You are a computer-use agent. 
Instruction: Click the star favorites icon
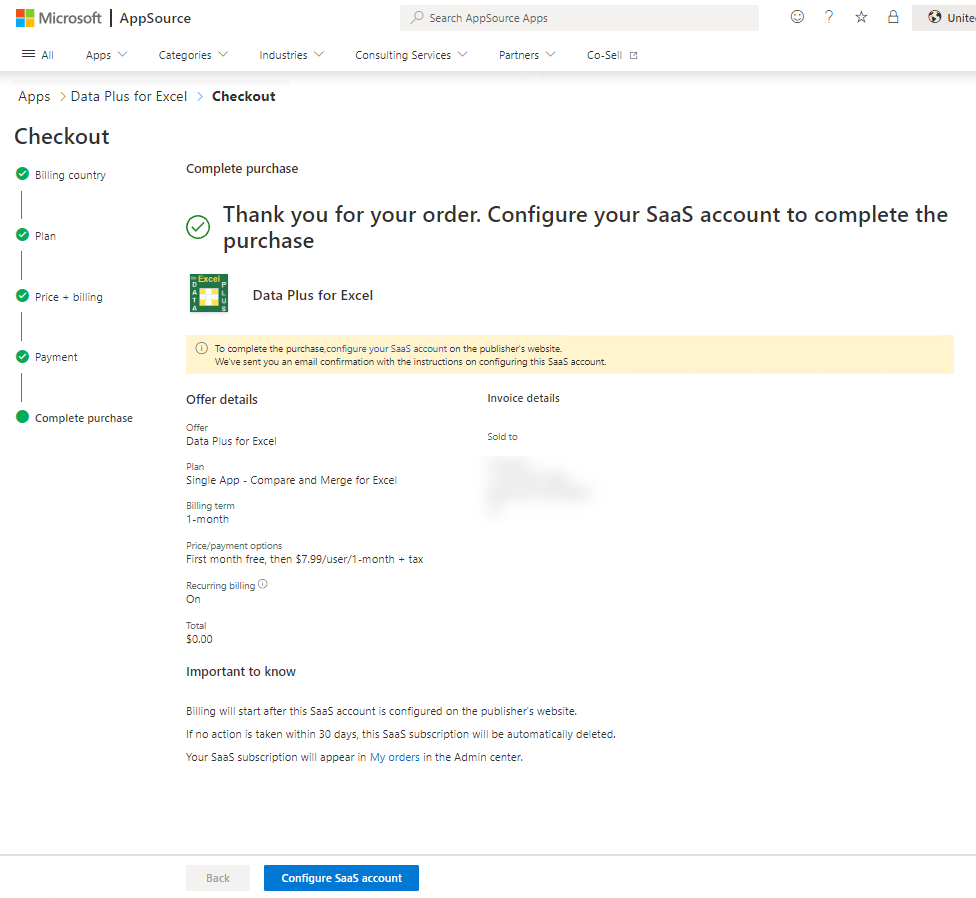861,17
